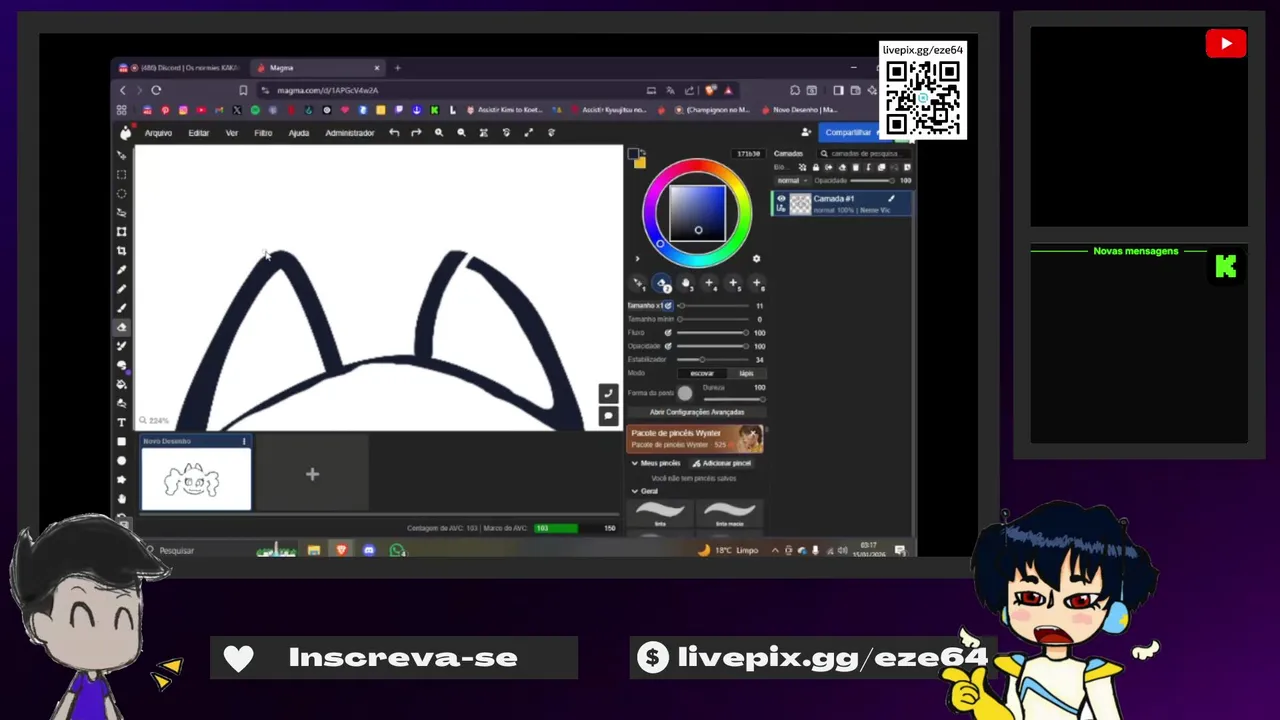This screenshot has width=1280, height=720.
Task: Select the eraser tool
Action: pos(122,327)
